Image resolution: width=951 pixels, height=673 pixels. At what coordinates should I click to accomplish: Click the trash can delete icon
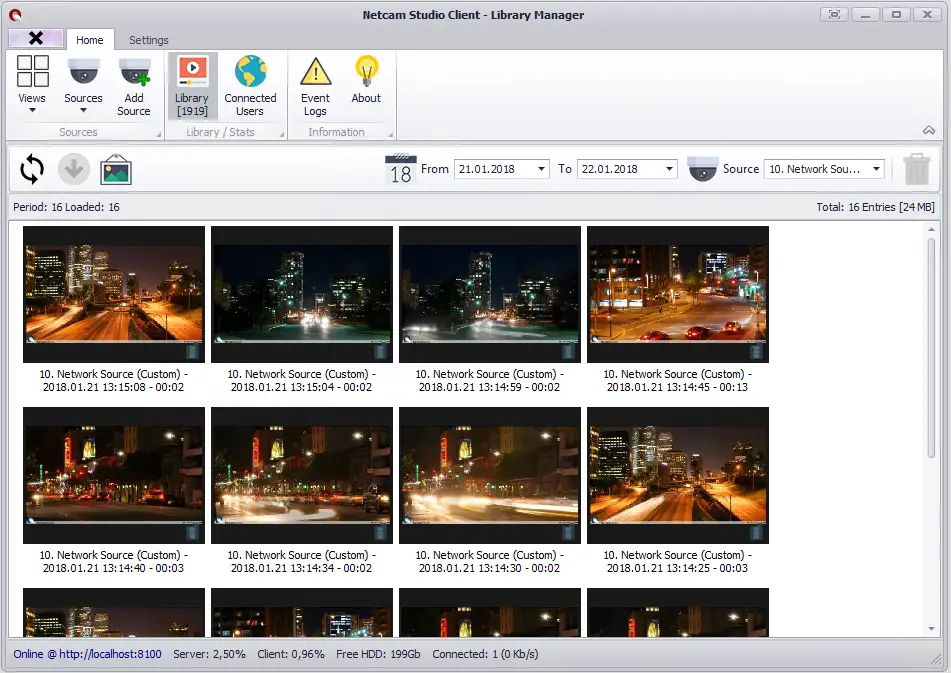click(x=916, y=169)
